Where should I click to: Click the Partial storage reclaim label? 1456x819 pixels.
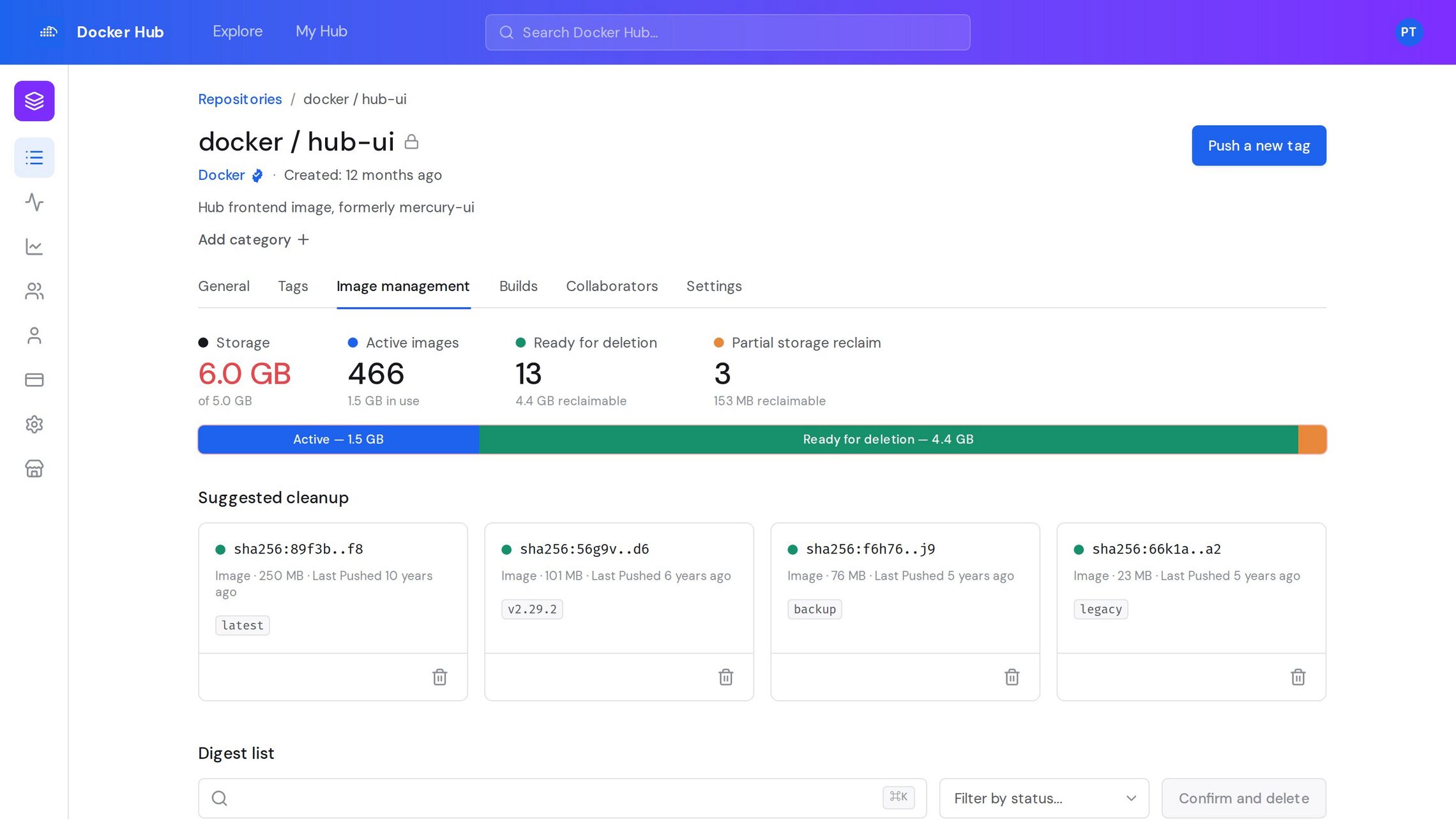pos(806,343)
